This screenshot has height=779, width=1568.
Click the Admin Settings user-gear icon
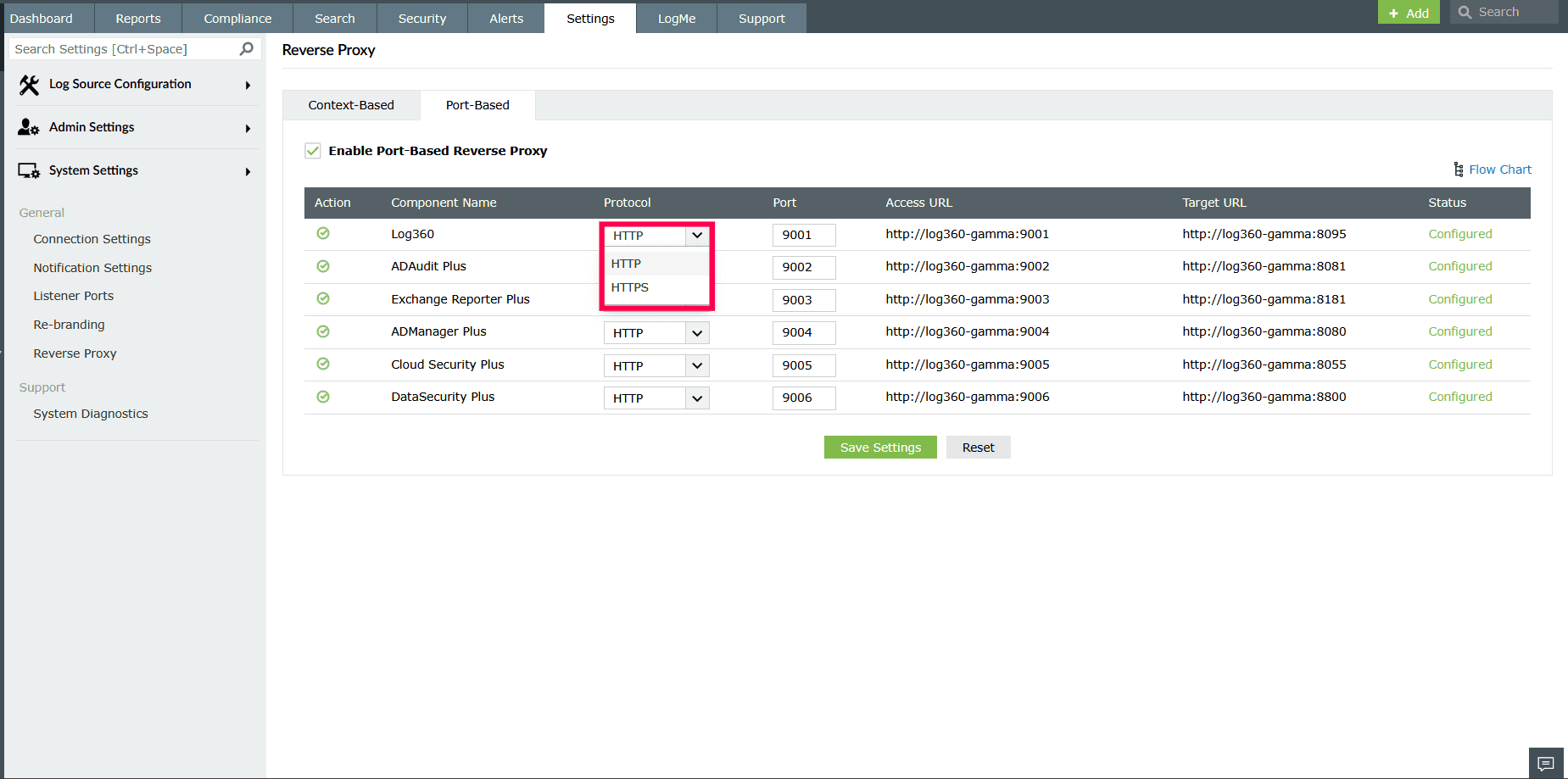29,127
